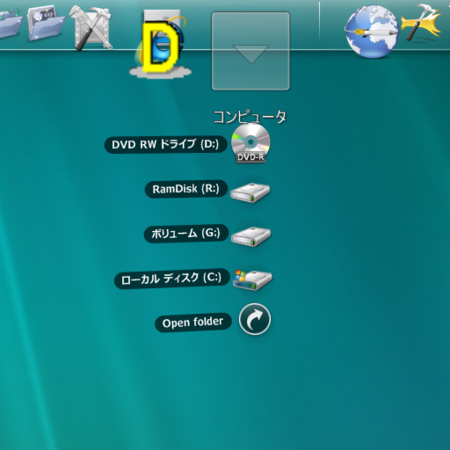Open the pictures folder icon in dock
This screenshot has width=450, height=450.
coord(45,23)
